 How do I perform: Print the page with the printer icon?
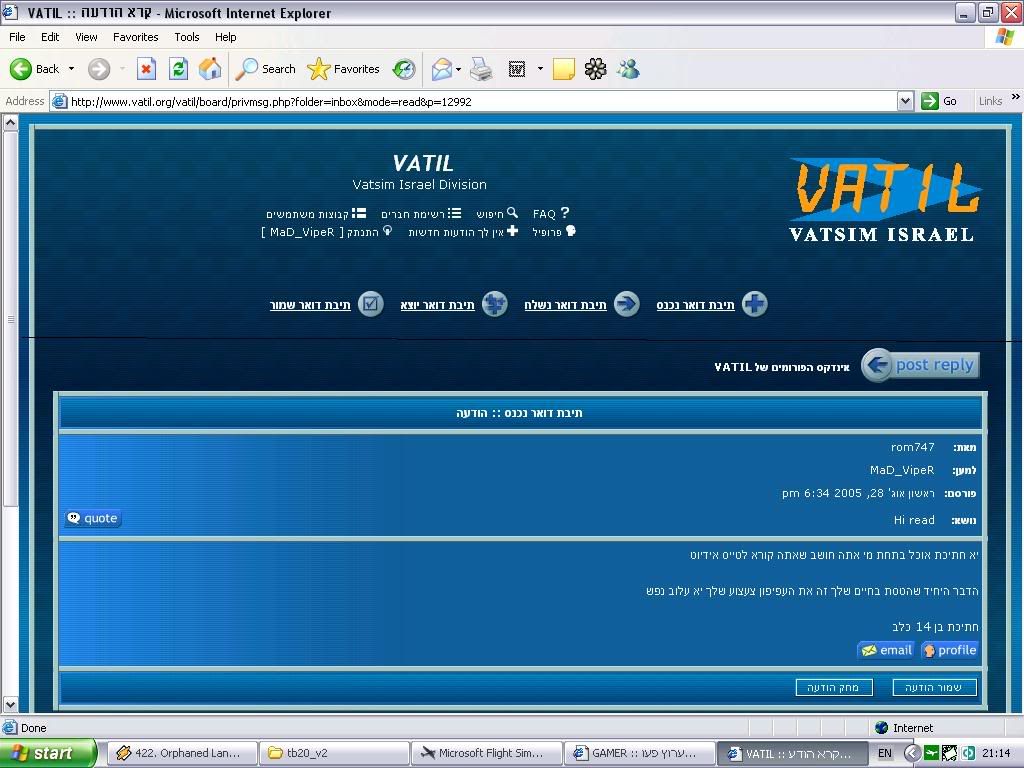coord(481,69)
